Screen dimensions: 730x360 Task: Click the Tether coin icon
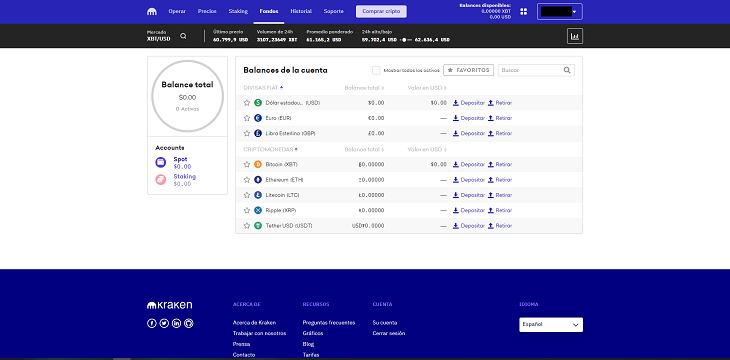[x=258, y=225]
